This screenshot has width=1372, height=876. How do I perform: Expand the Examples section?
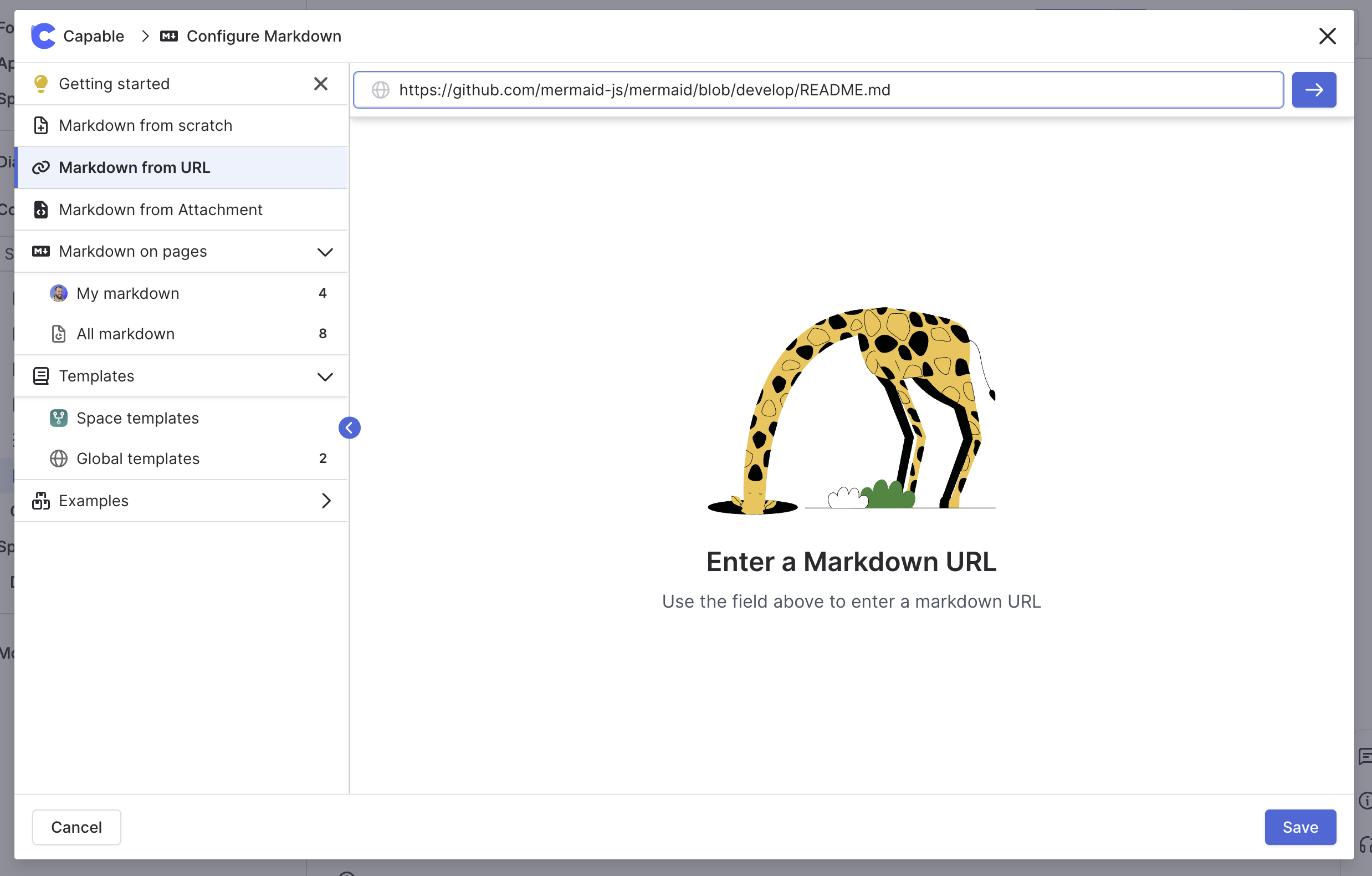326,501
